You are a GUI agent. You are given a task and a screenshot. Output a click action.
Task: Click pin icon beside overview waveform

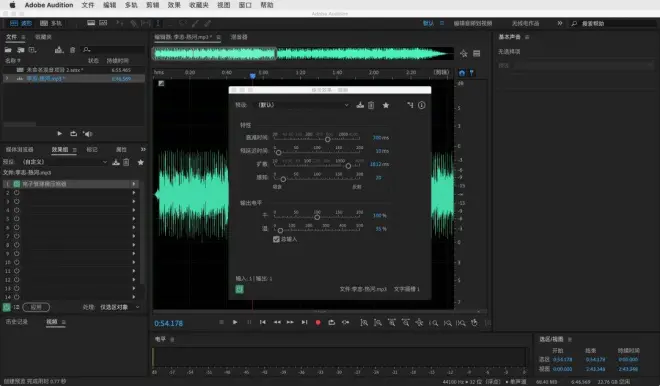point(464,53)
